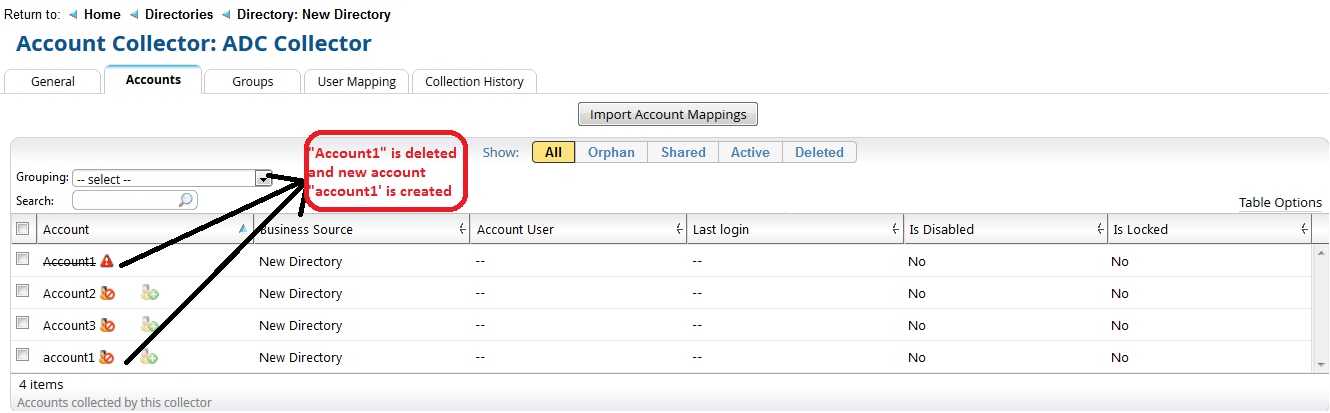
Task: Open the Collection History tab
Action: [x=474, y=82]
